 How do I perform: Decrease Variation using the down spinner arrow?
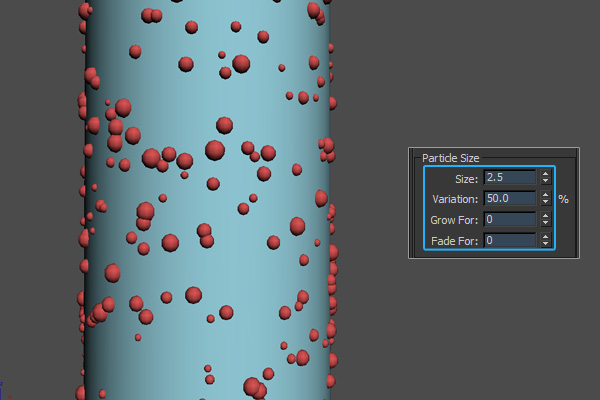pyautogui.click(x=545, y=203)
